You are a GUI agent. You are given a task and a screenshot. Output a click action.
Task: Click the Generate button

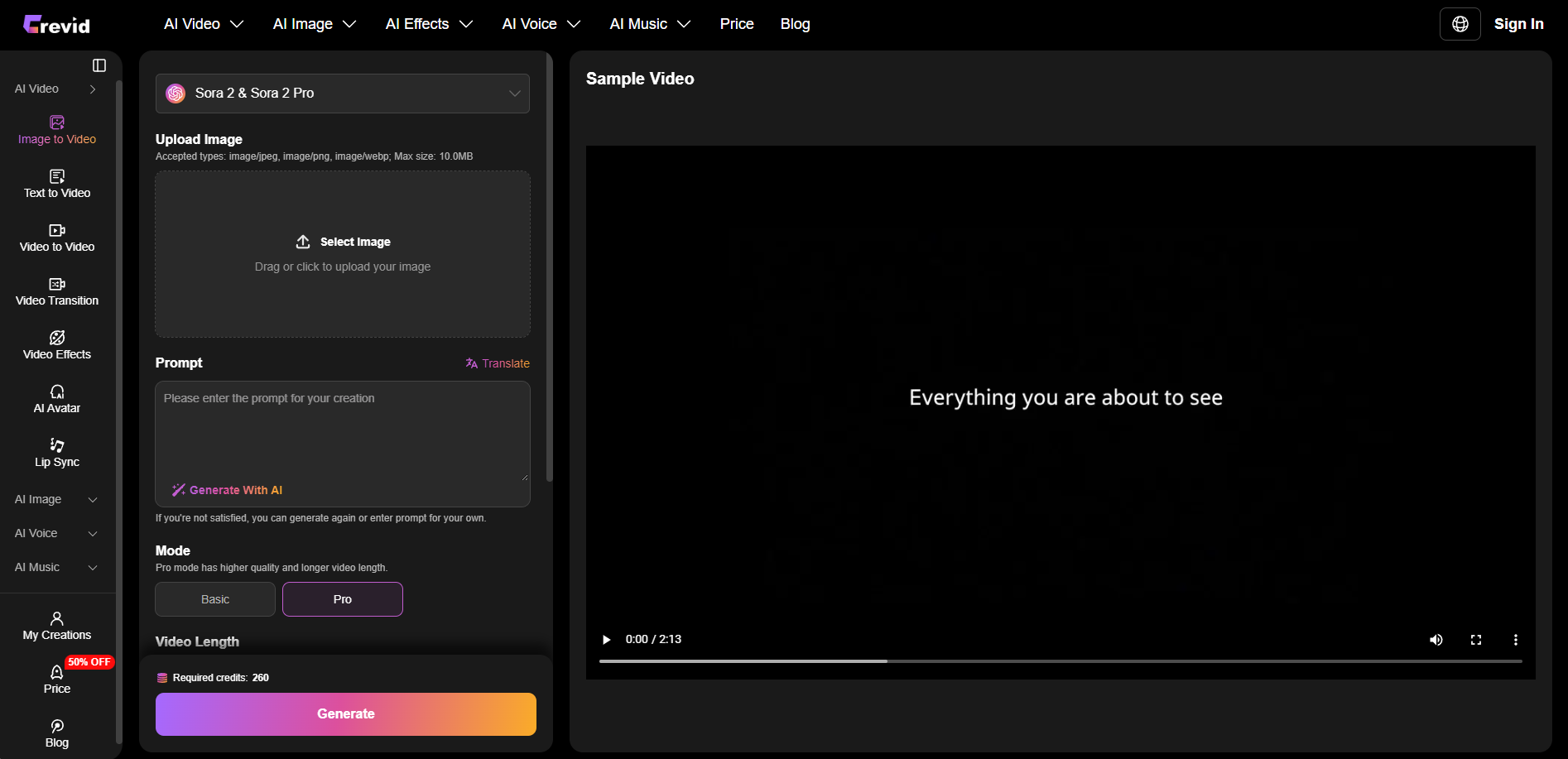point(346,714)
